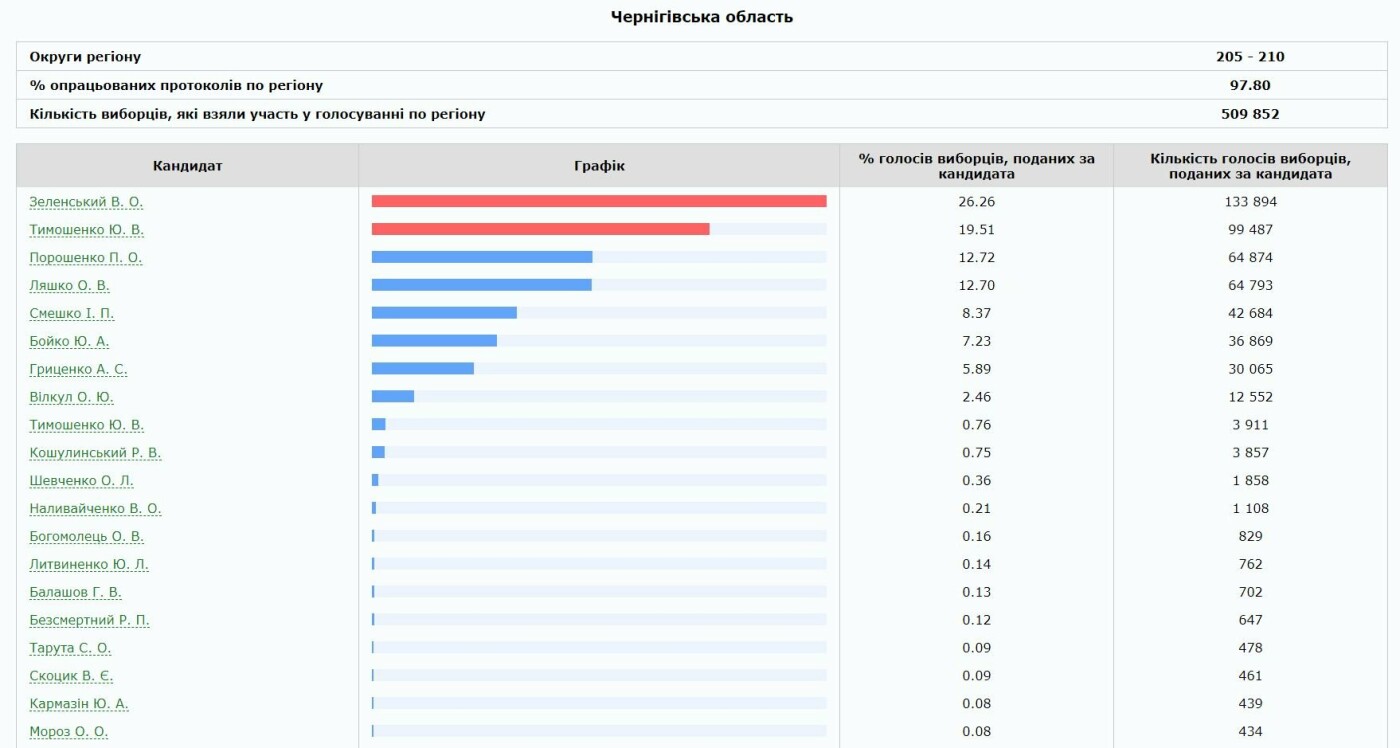Open candidate link Богомолець О. В.
Screen dimensions: 1400x748
click(86, 537)
